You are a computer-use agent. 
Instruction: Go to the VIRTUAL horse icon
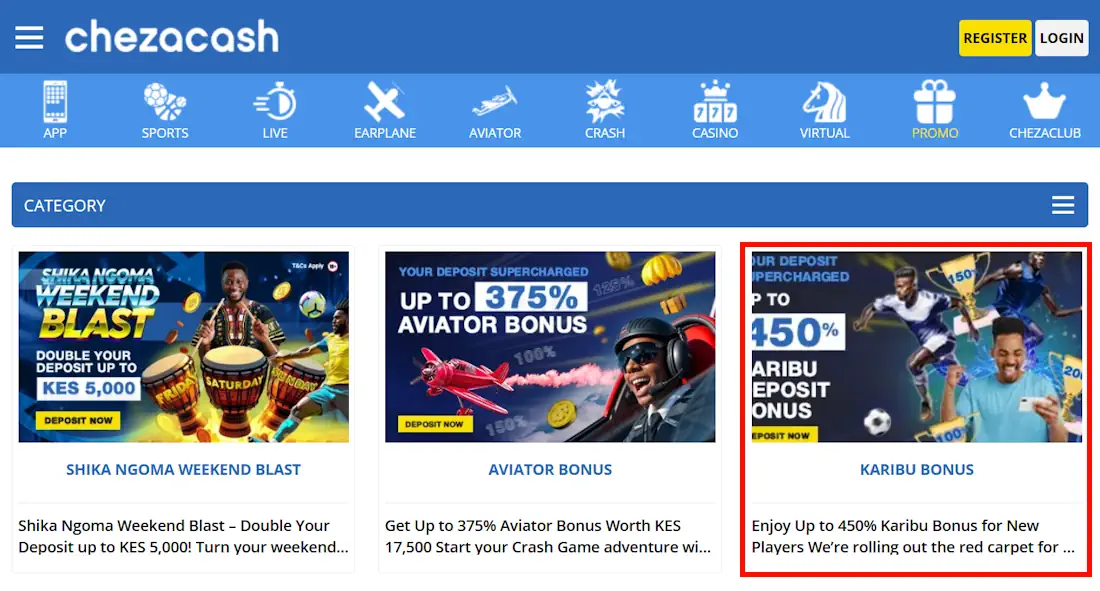824,102
